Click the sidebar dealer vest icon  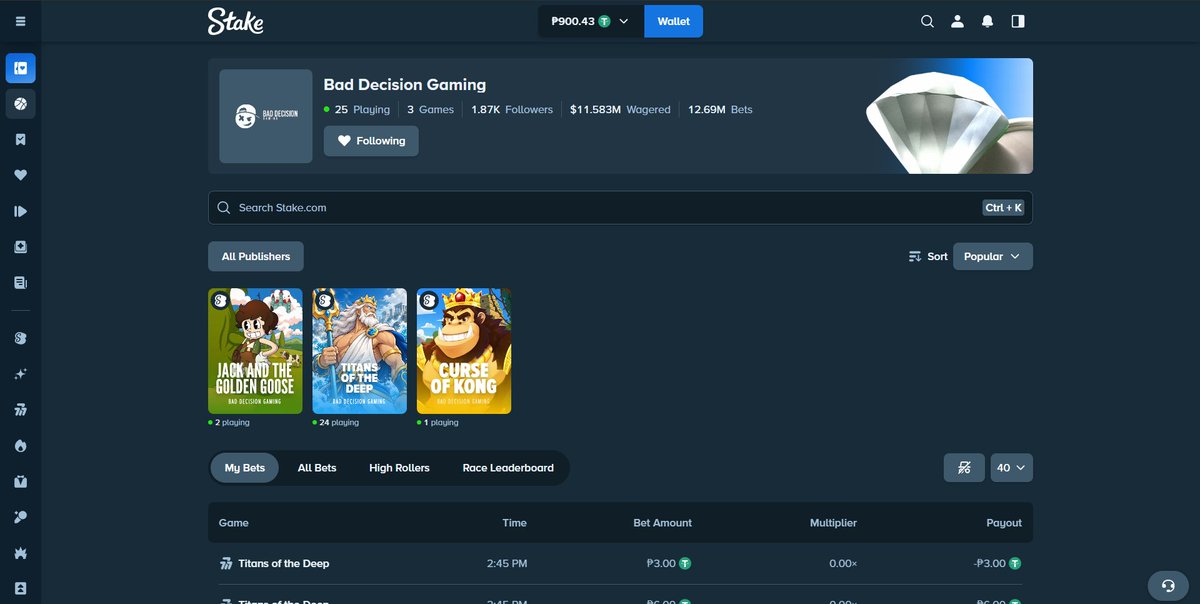tap(20, 481)
